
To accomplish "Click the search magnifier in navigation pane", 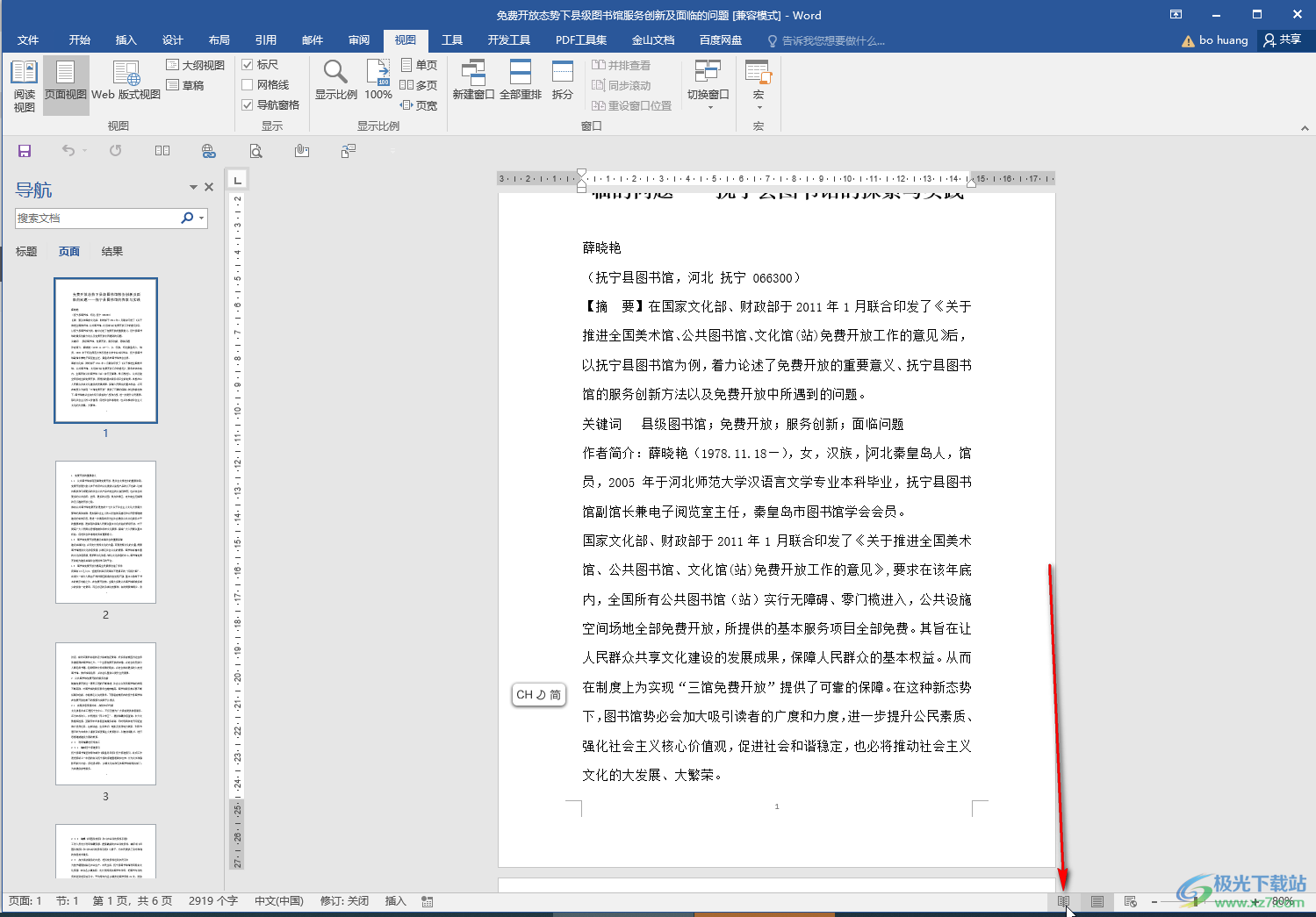I will [186, 218].
